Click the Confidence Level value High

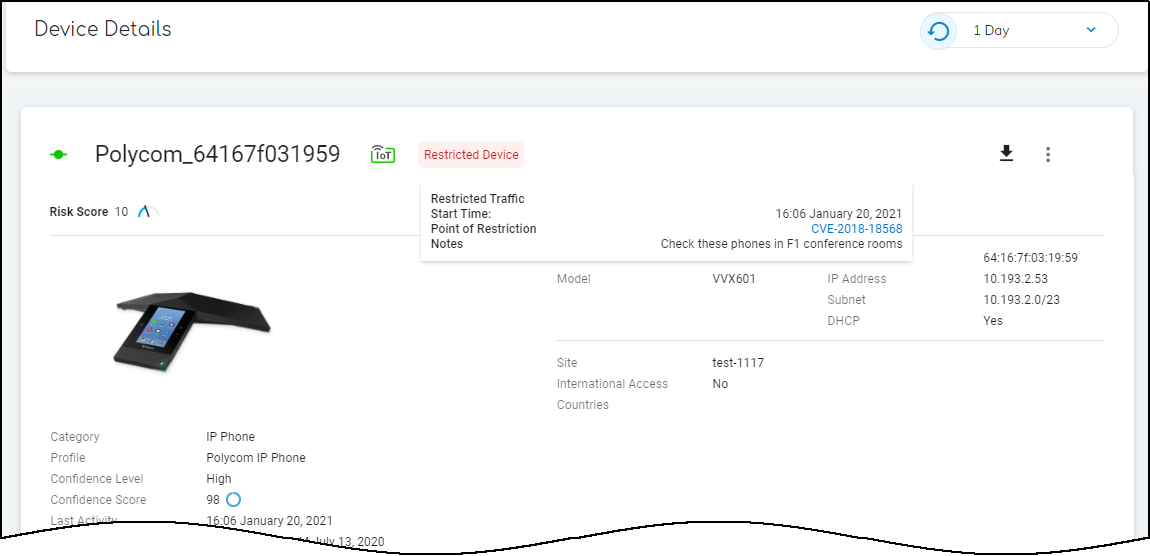tap(219, 478)
